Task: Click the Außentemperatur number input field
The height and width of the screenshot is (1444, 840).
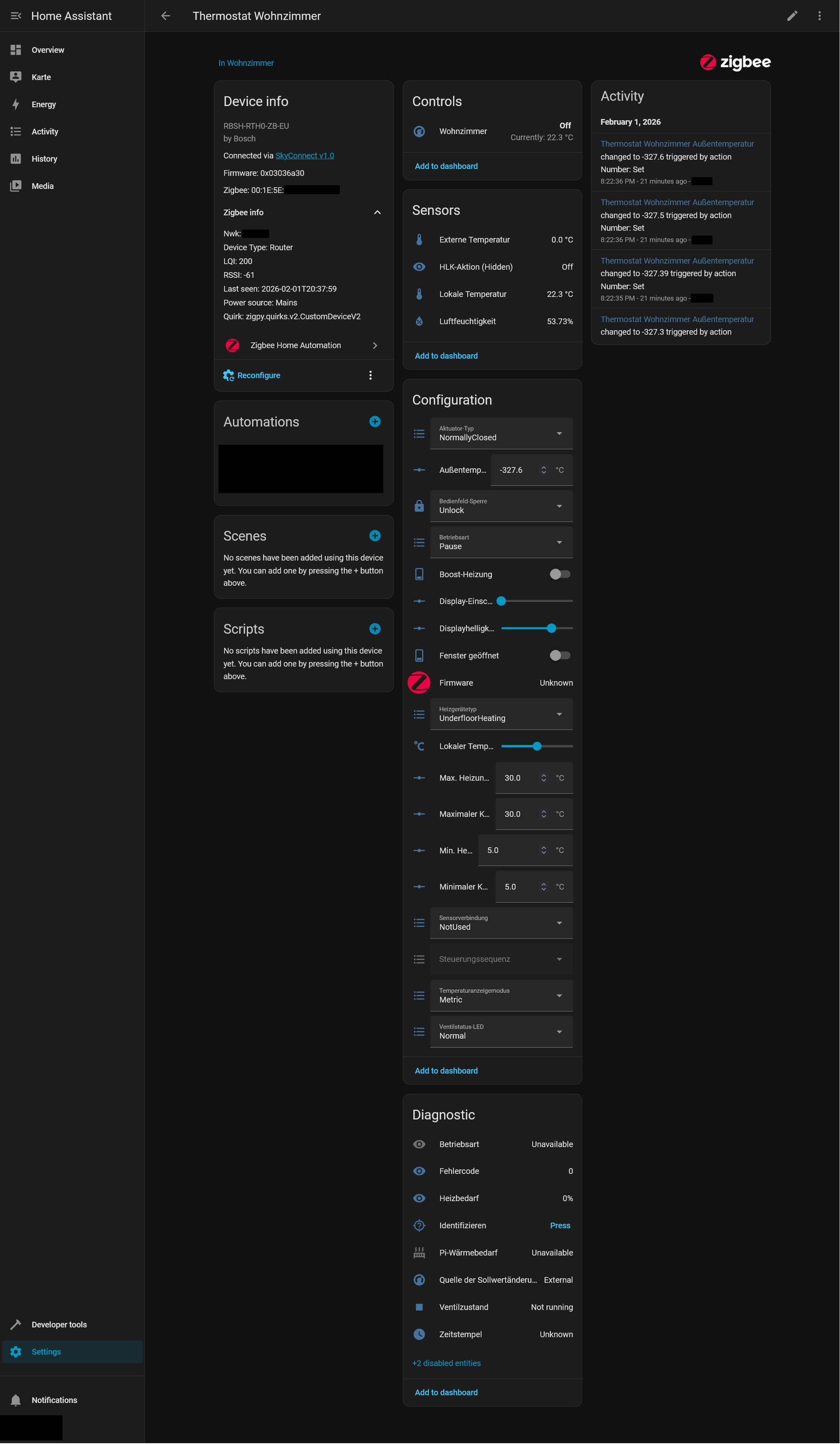Action: (517, 470)
